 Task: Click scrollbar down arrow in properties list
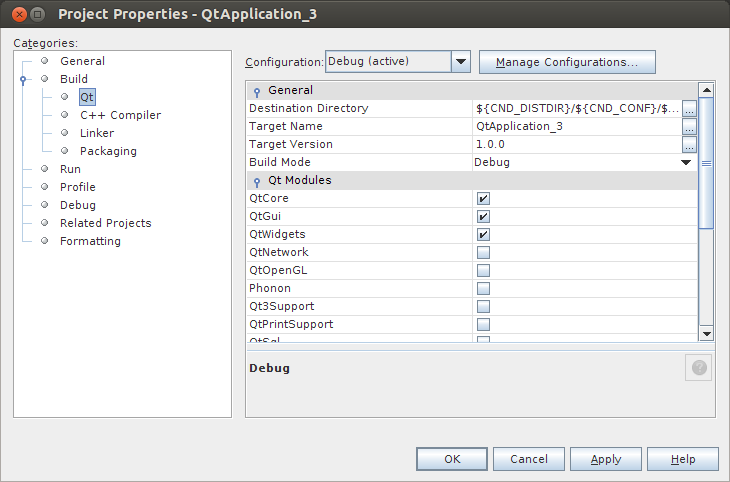click(x=705, y=333)
